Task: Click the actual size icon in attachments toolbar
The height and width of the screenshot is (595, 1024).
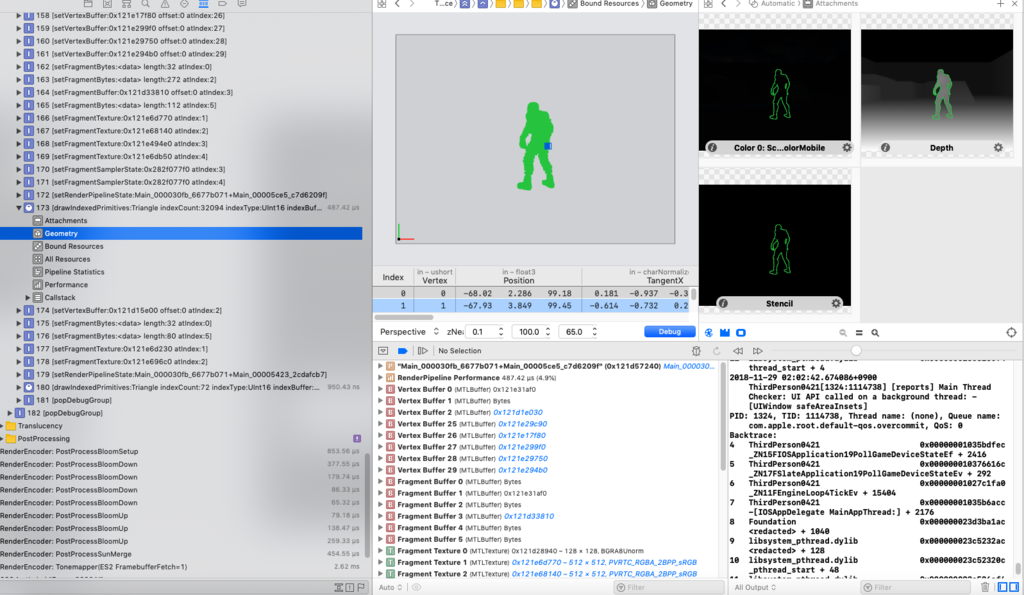Action: (x=859, y=332)
